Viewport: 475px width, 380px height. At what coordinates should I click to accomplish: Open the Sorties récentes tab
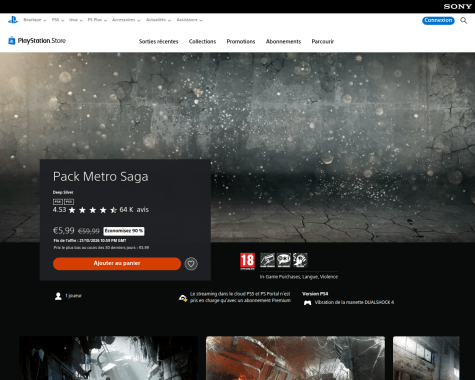pyautogui.click(x=158, y=42)
